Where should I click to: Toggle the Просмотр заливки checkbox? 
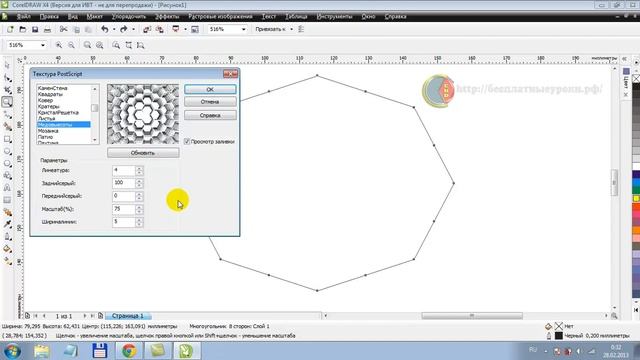tap(187, 141)
